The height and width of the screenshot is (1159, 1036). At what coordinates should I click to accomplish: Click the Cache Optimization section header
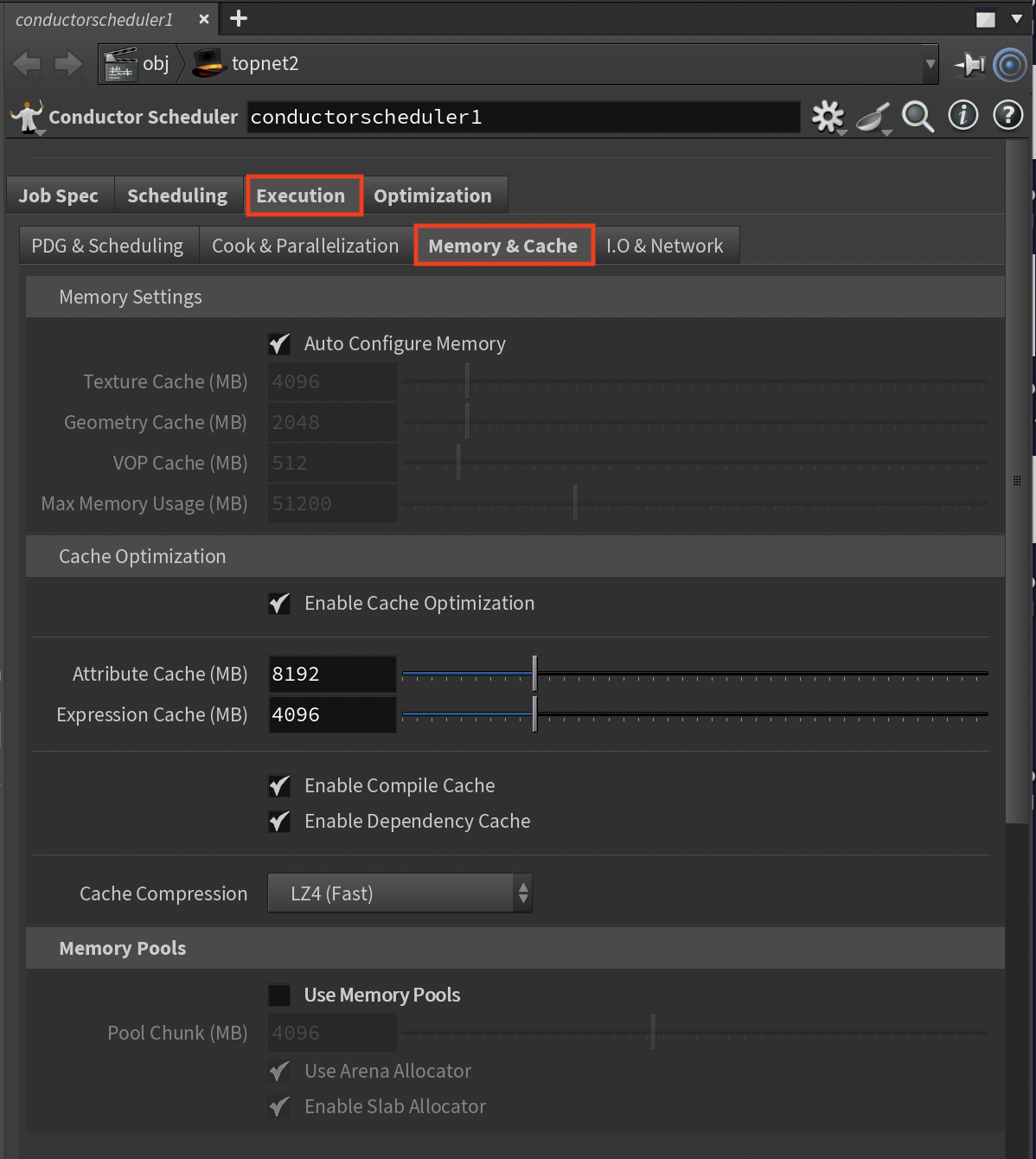click(x=515, y=556)
